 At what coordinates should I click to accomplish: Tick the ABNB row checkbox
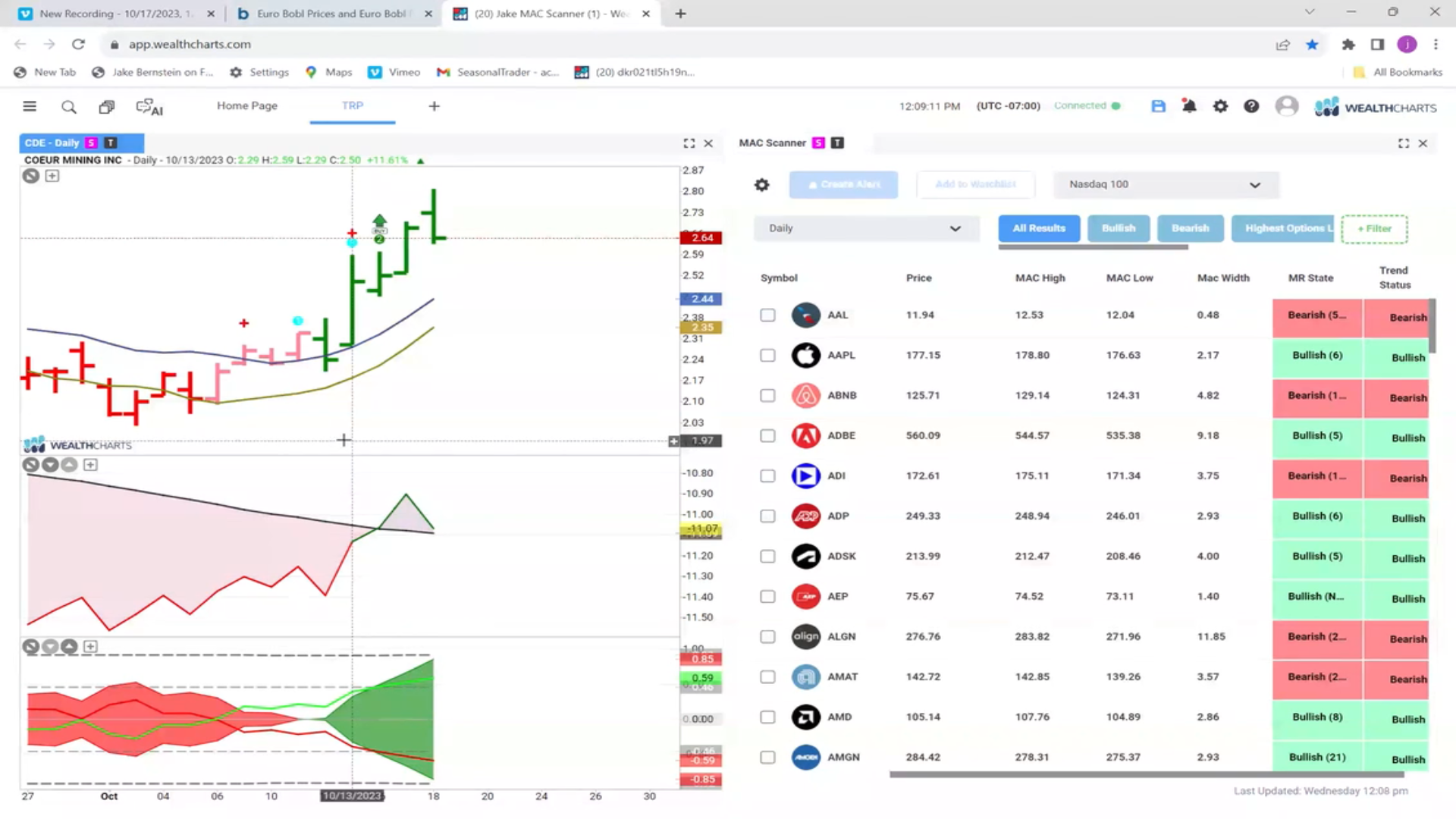(x=767, y=396)
